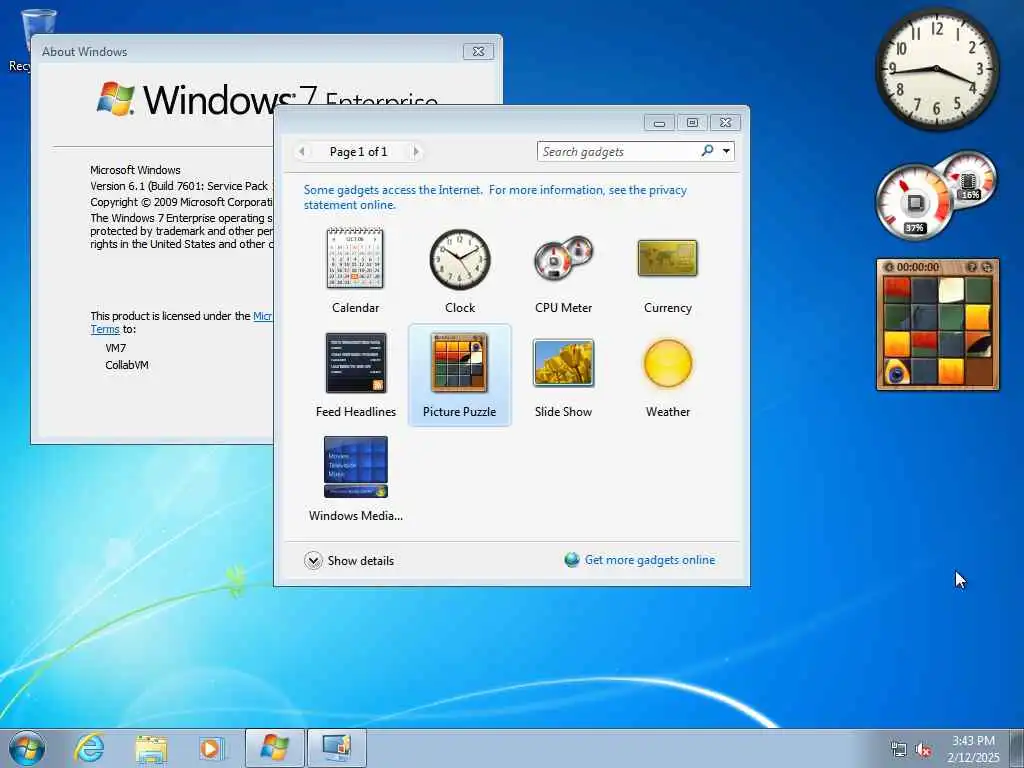
Task: Pause the puzzle timer icon
Action: pyautogui.click(x=889, y=267)
